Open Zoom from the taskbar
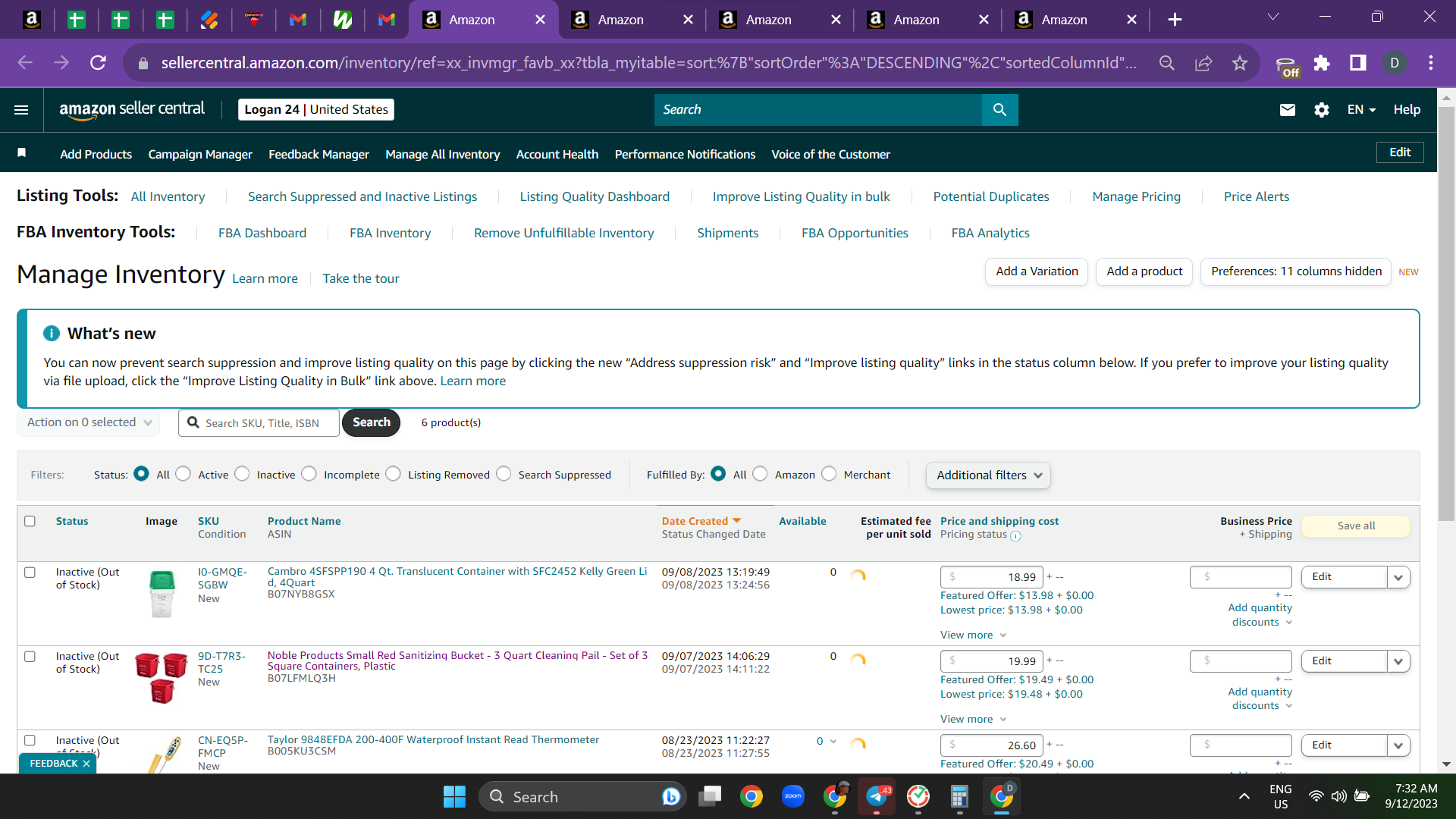 pos(793,797)
